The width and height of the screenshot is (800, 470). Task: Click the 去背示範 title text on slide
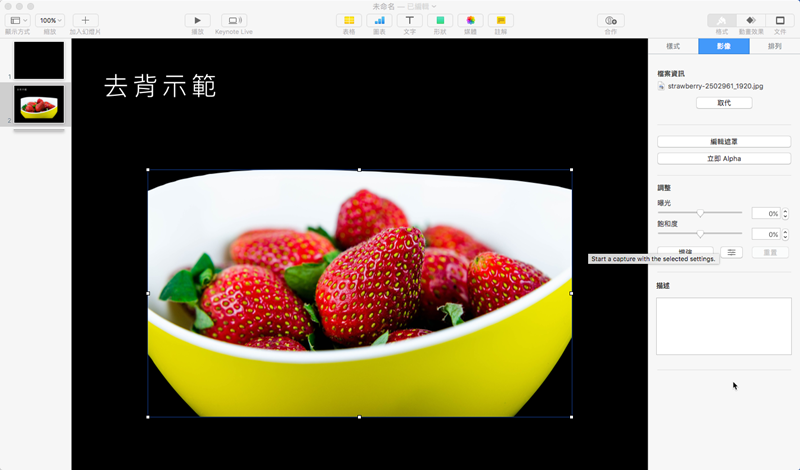click(160, 86)
